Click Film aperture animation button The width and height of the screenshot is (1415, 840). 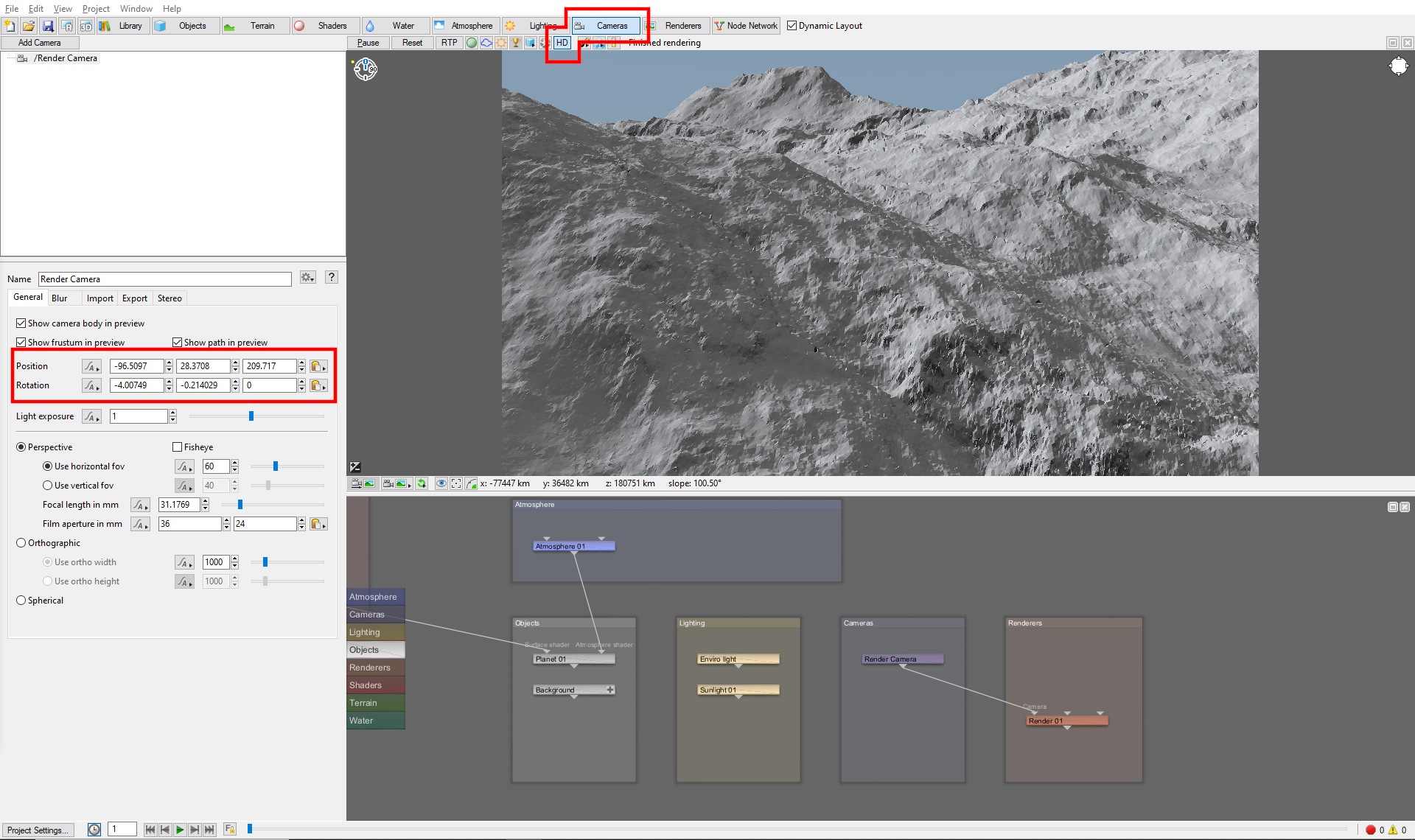(x=141, y=524)
